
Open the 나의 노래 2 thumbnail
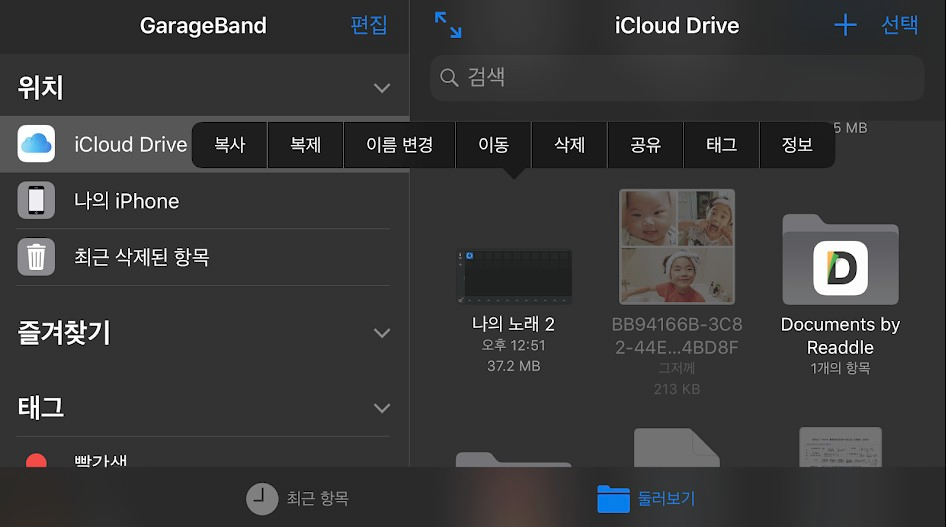(514, 276)
